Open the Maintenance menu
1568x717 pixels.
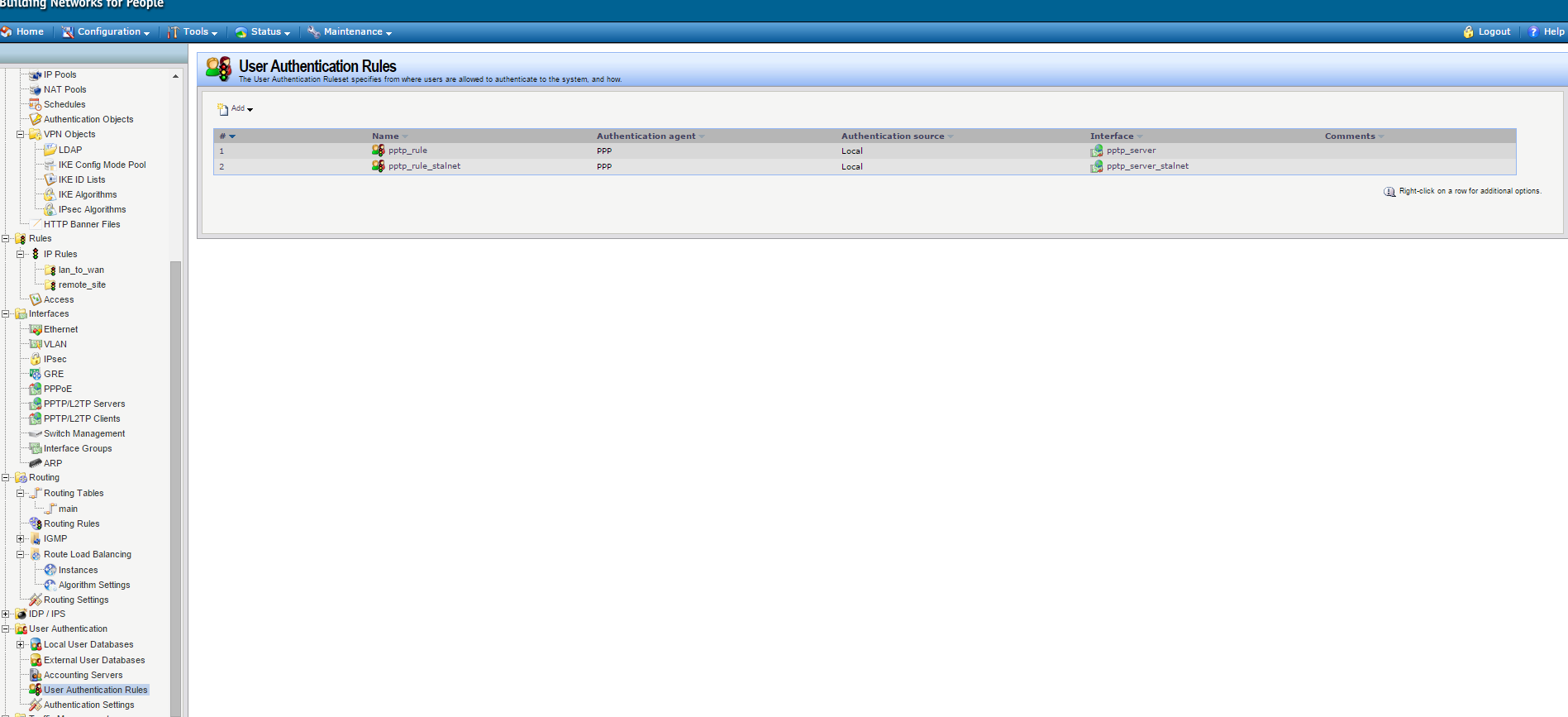point(350,31)
